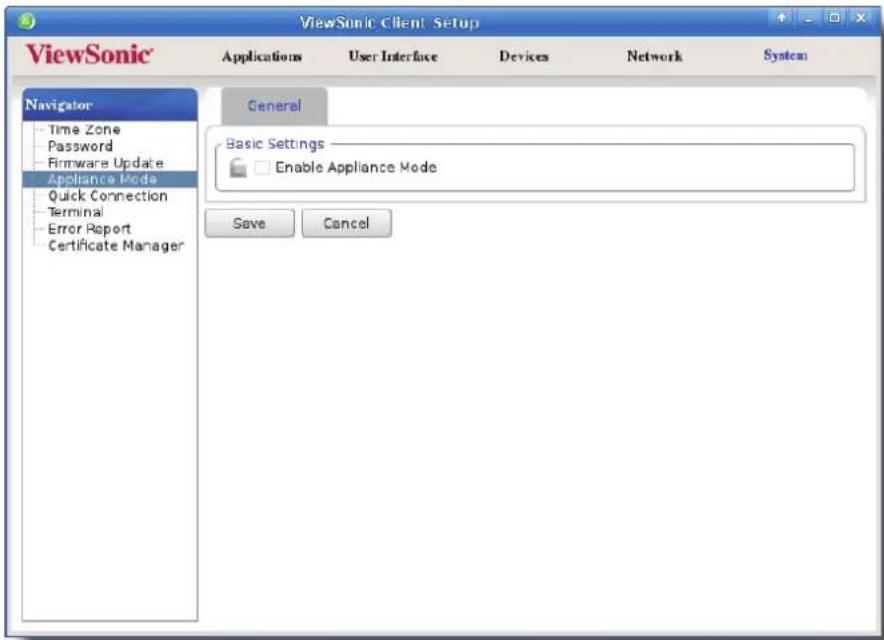Click the Navigator panel header
Screen dimensions: 884x640
[110, 105]
